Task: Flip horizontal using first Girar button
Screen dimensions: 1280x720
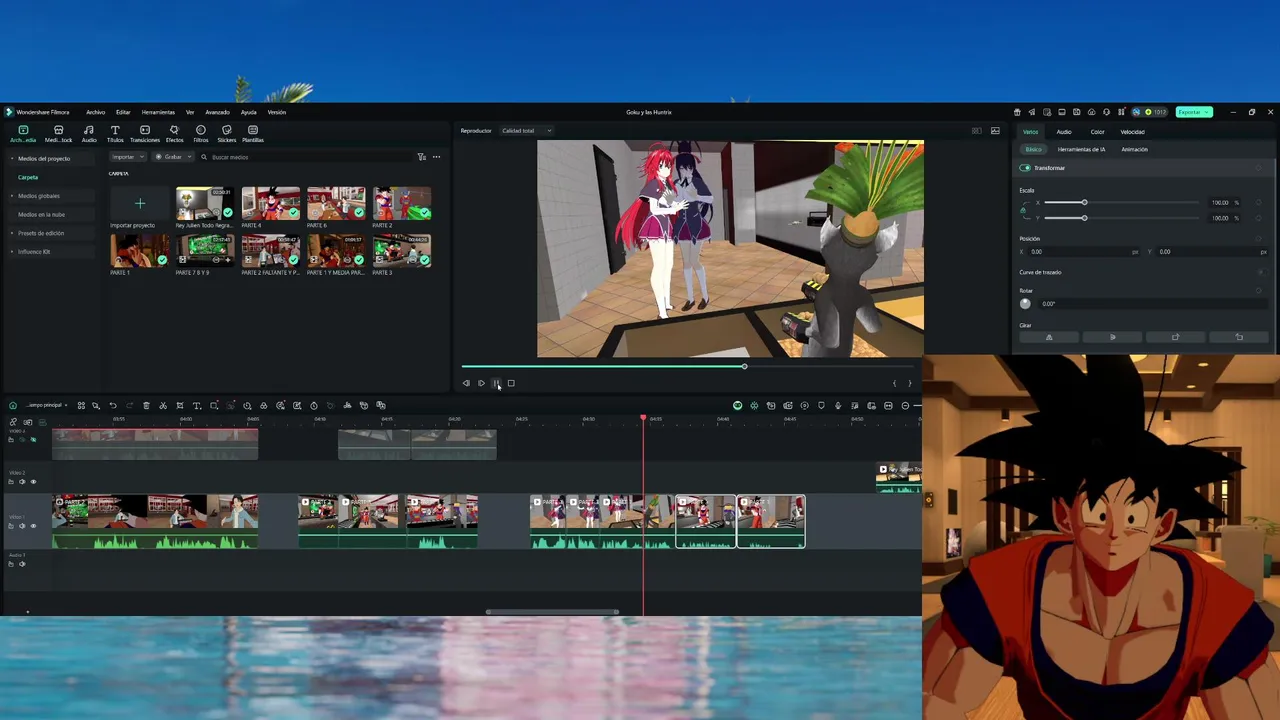Action: click(x=1049, y=337)
